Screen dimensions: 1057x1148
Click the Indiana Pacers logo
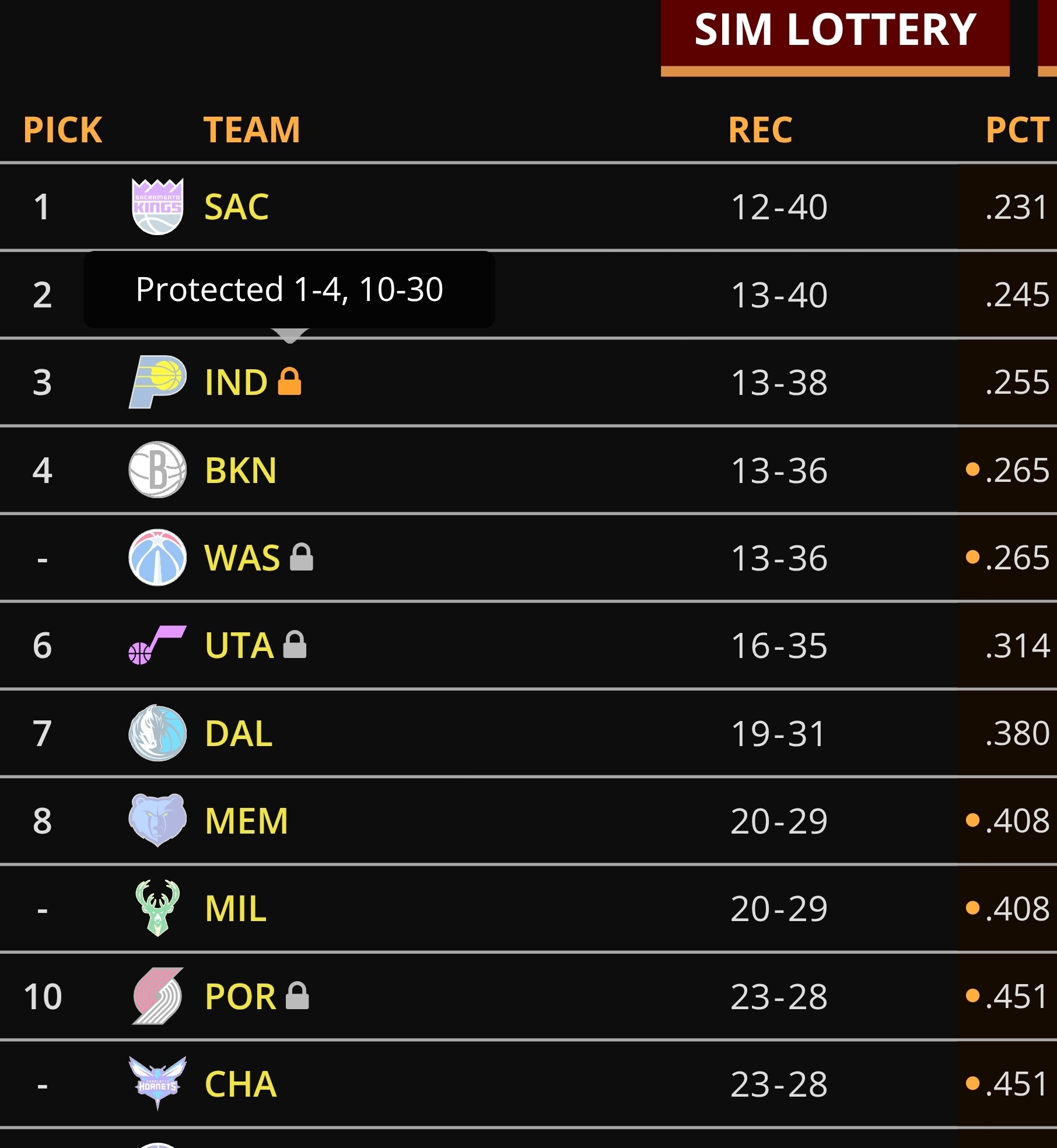pyautogui.click(x=157, y=382)
